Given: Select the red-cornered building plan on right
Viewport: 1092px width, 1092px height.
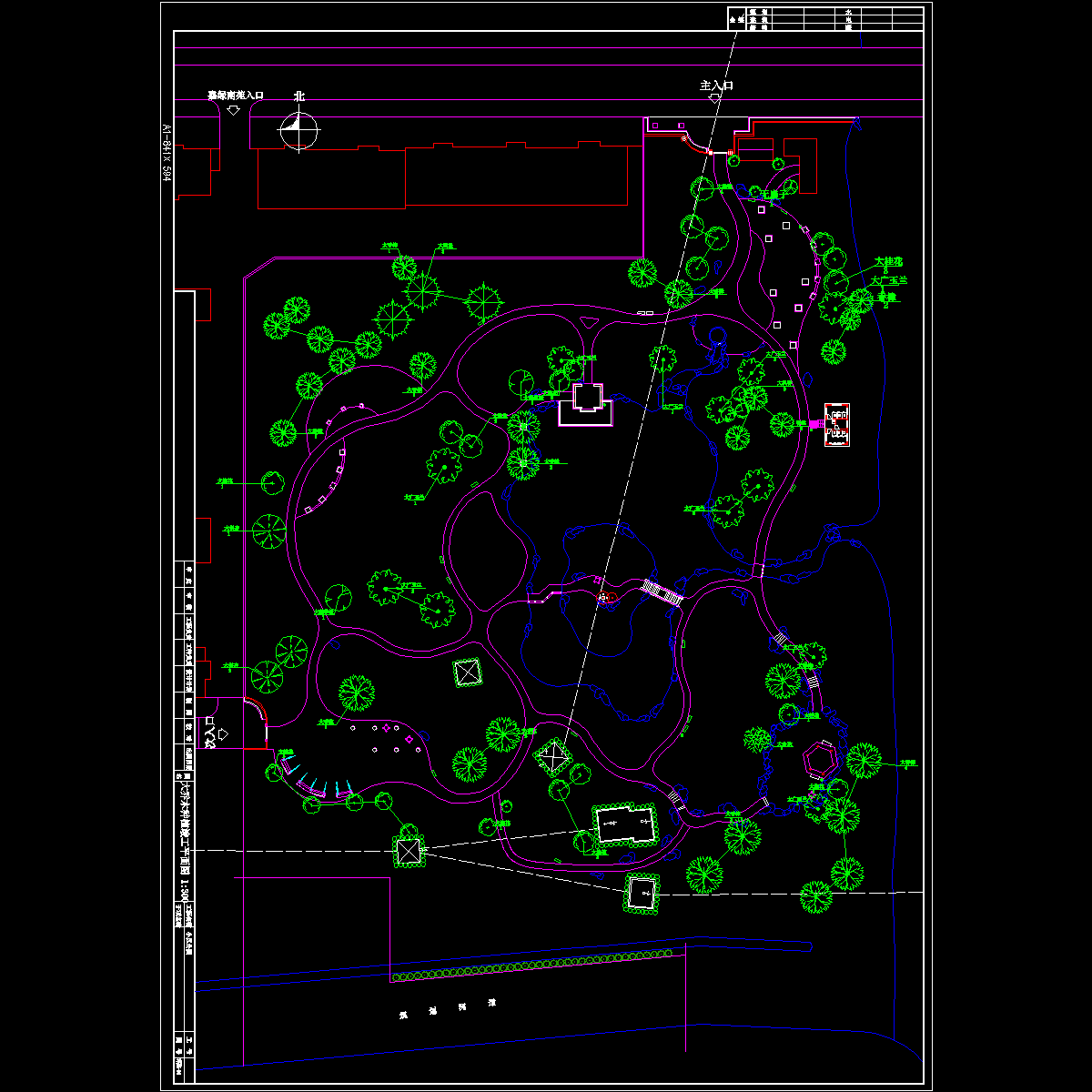Looking at the screenshot, I should coord(837,425).
